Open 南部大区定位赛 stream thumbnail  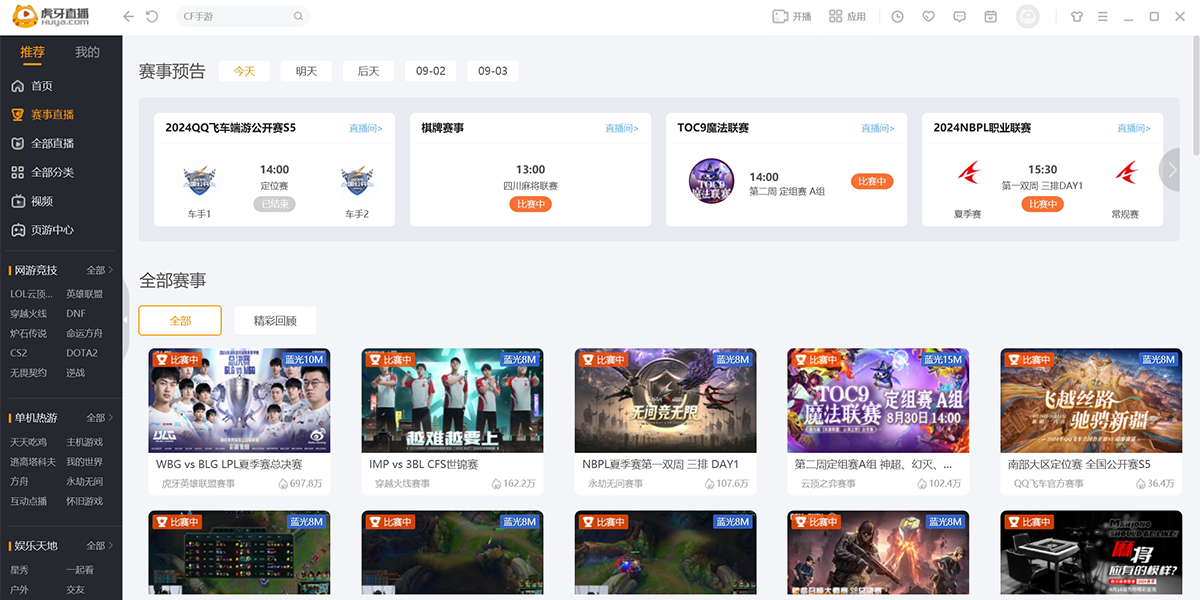1091,400
